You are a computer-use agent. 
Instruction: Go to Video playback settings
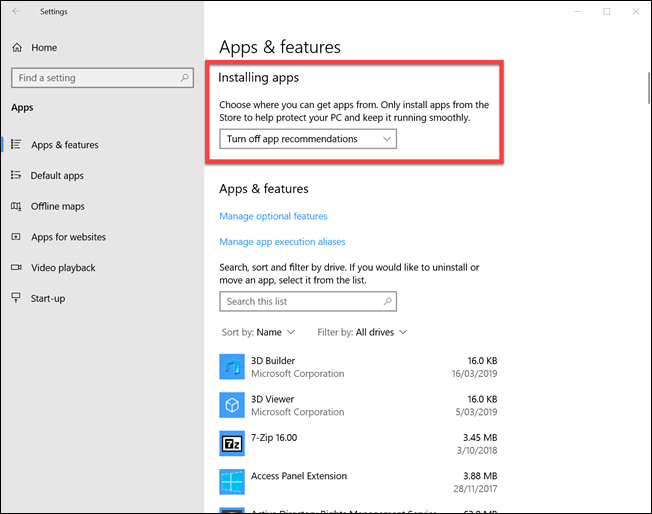point(63,268)
